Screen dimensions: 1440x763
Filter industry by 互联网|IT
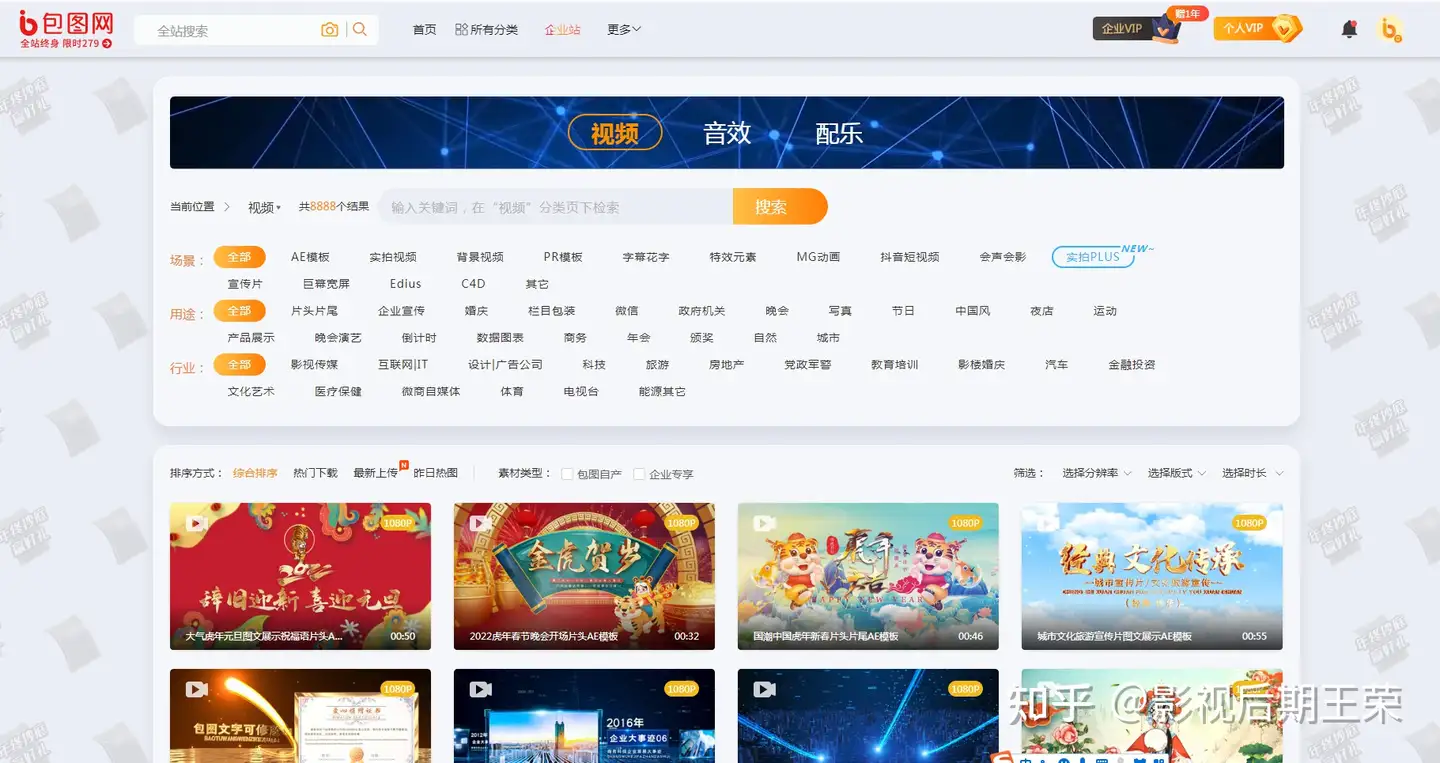pyautogui.click(x=403, y=365)
